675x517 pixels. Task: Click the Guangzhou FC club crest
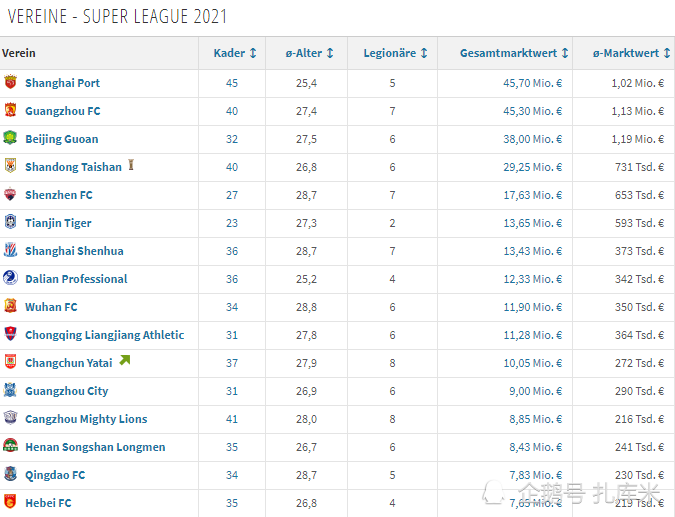10,110
